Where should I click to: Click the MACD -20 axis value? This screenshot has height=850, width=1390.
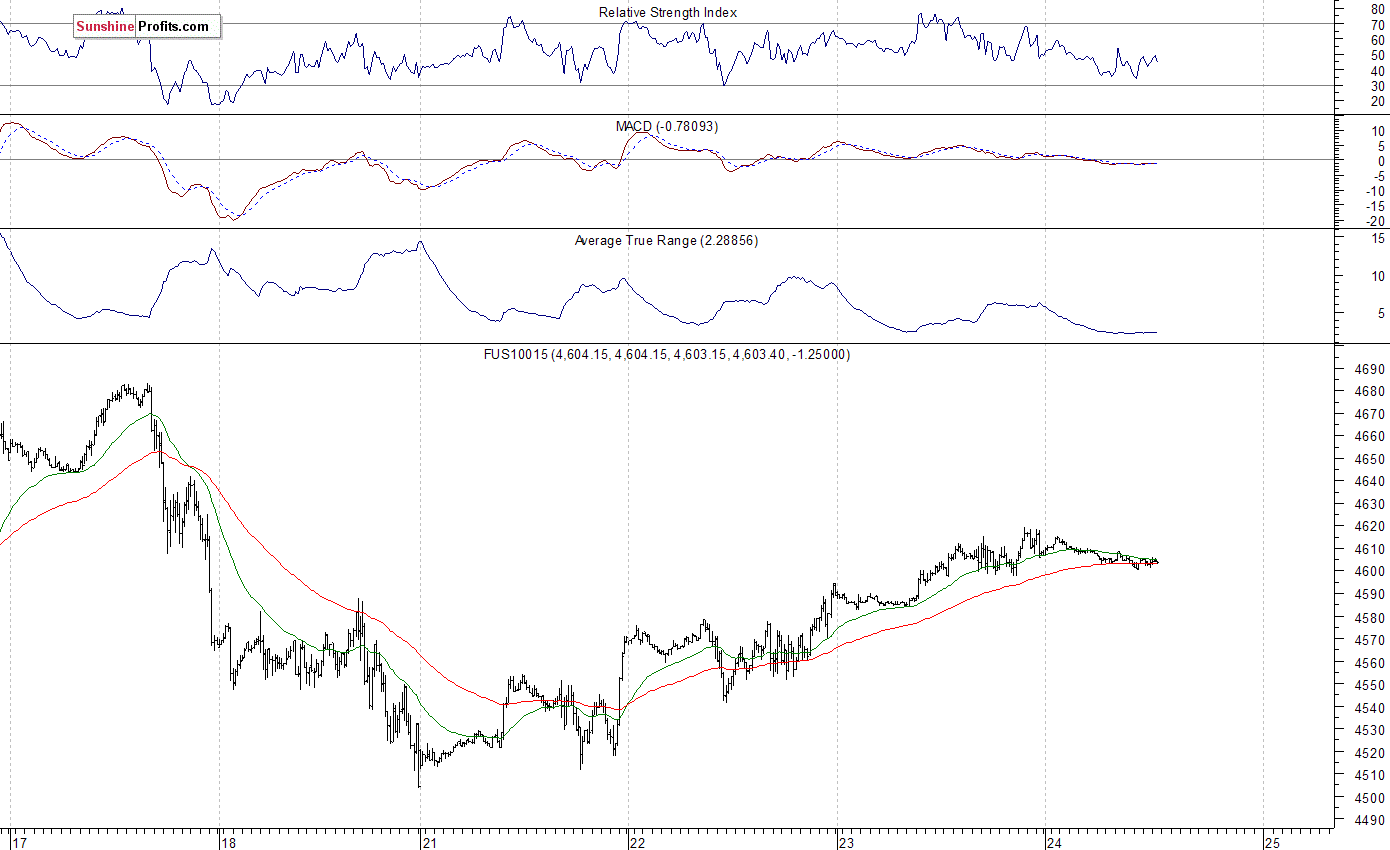tap(1373, 221)
